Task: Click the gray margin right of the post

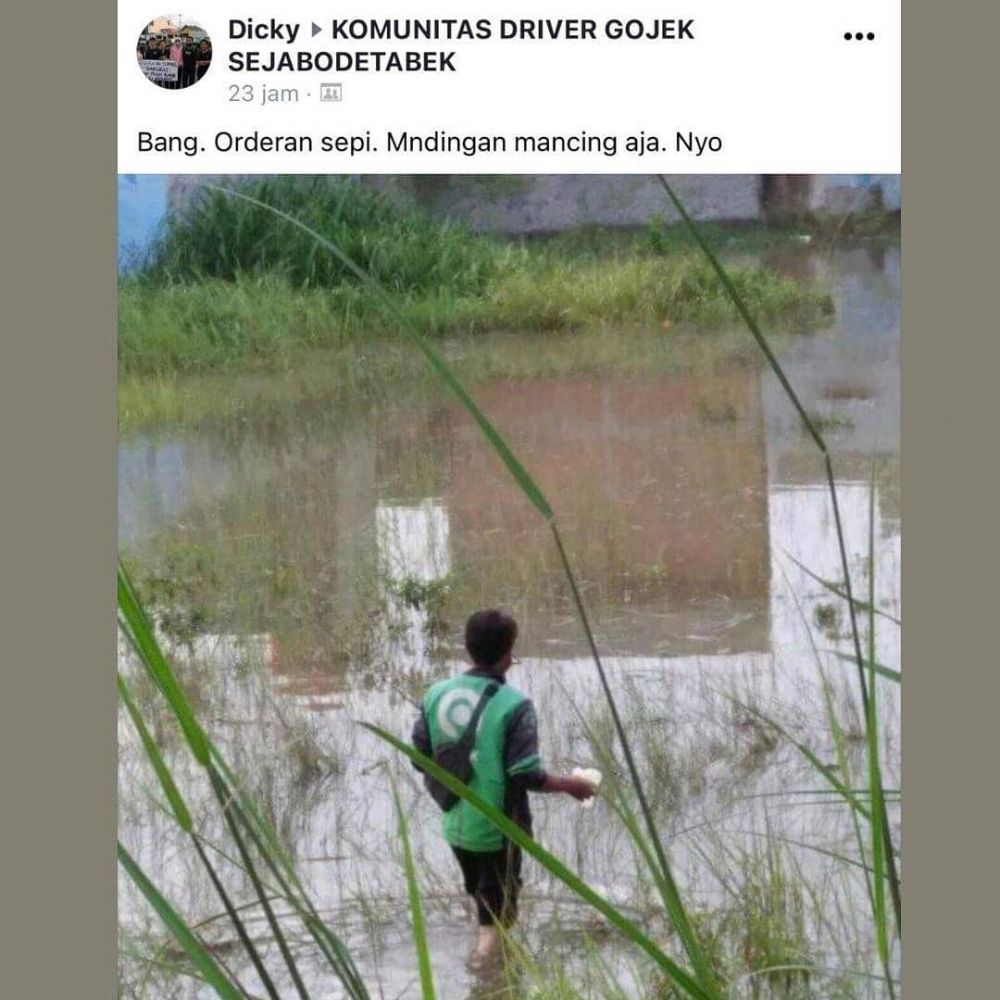Action: [x=950, y=500]
